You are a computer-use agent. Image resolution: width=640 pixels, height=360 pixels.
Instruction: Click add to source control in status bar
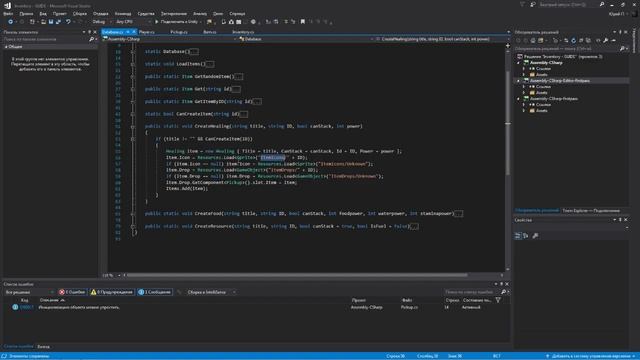pos(590,356)
